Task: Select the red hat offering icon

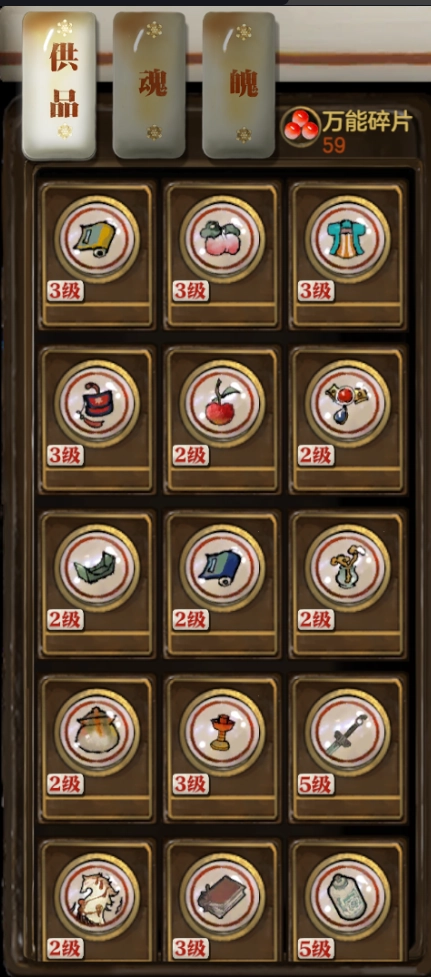Action: (97, 402)
